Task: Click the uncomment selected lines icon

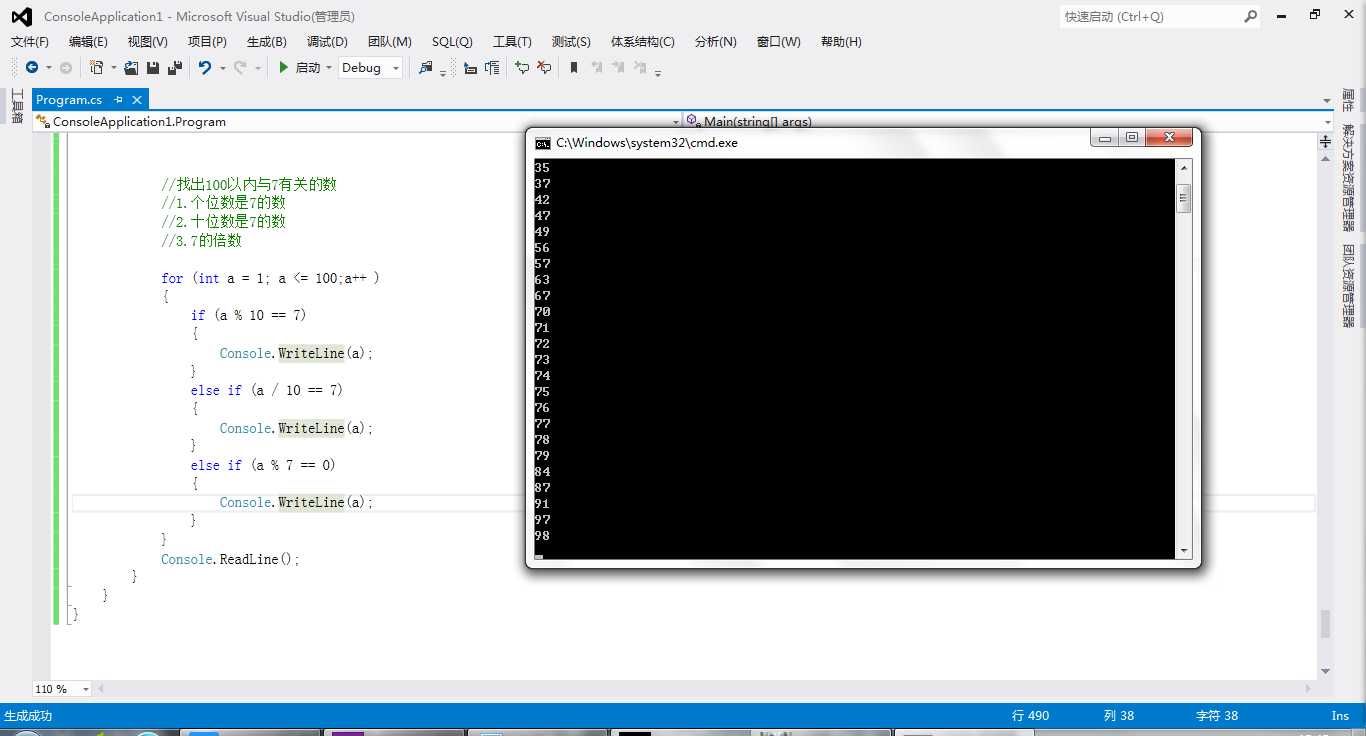Action: 544,67
